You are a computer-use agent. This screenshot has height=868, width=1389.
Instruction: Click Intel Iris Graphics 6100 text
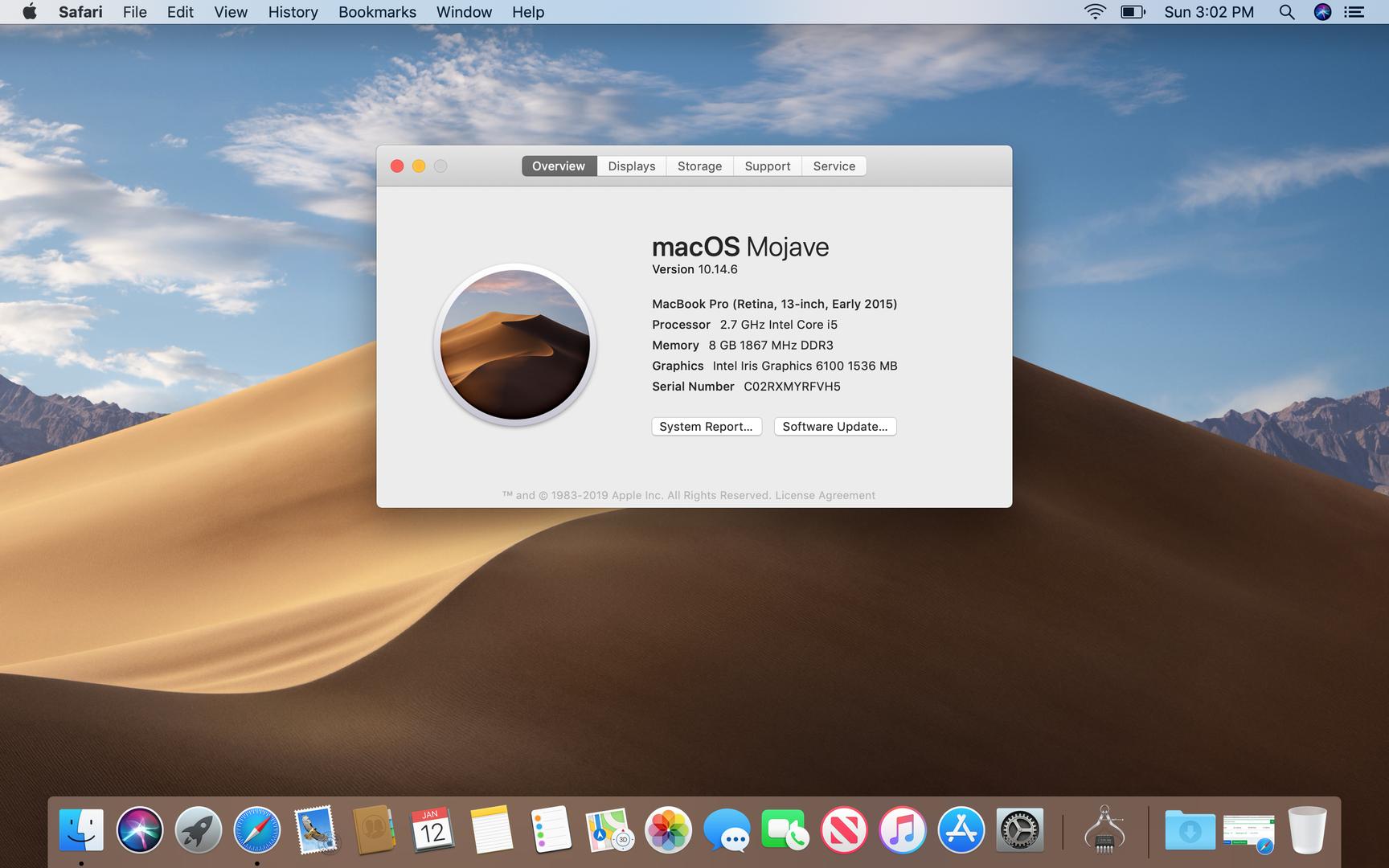pyautogui.click(x=805, y=366)
